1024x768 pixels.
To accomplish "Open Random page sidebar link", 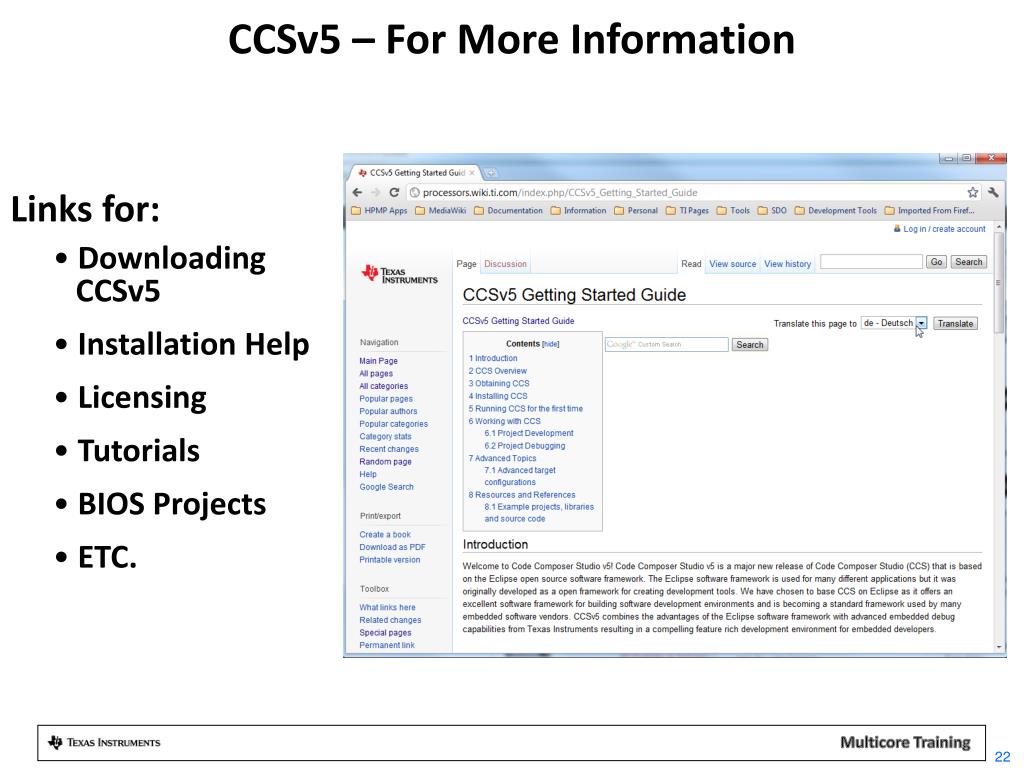I will click(x=385, y=462).
